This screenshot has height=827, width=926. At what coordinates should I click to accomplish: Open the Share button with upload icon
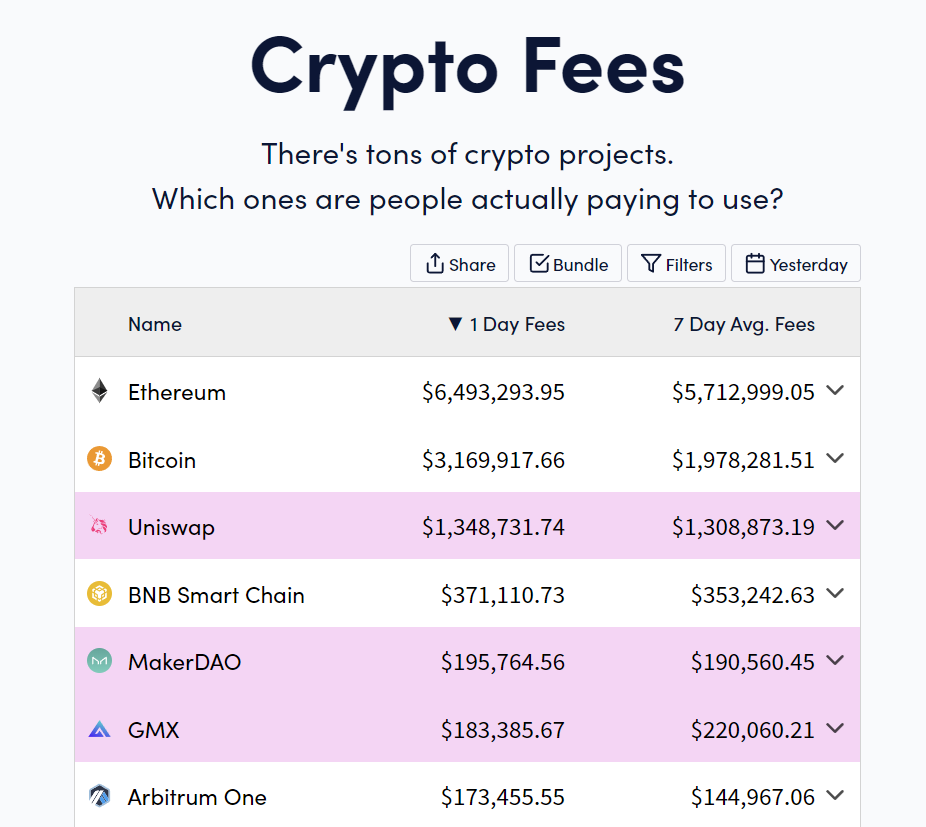(x=459, y=263)
